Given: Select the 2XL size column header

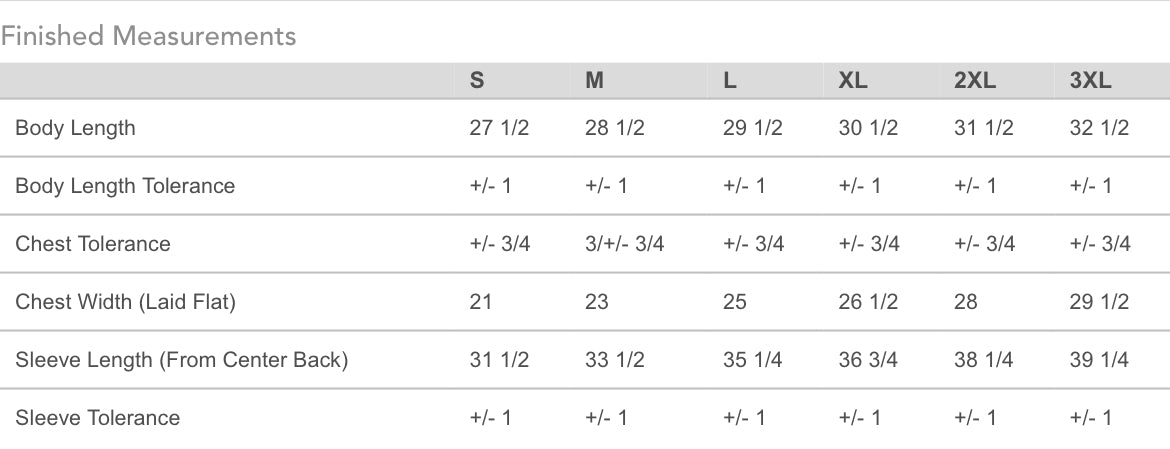Looking at the screenshot, I should click(975, 81).
